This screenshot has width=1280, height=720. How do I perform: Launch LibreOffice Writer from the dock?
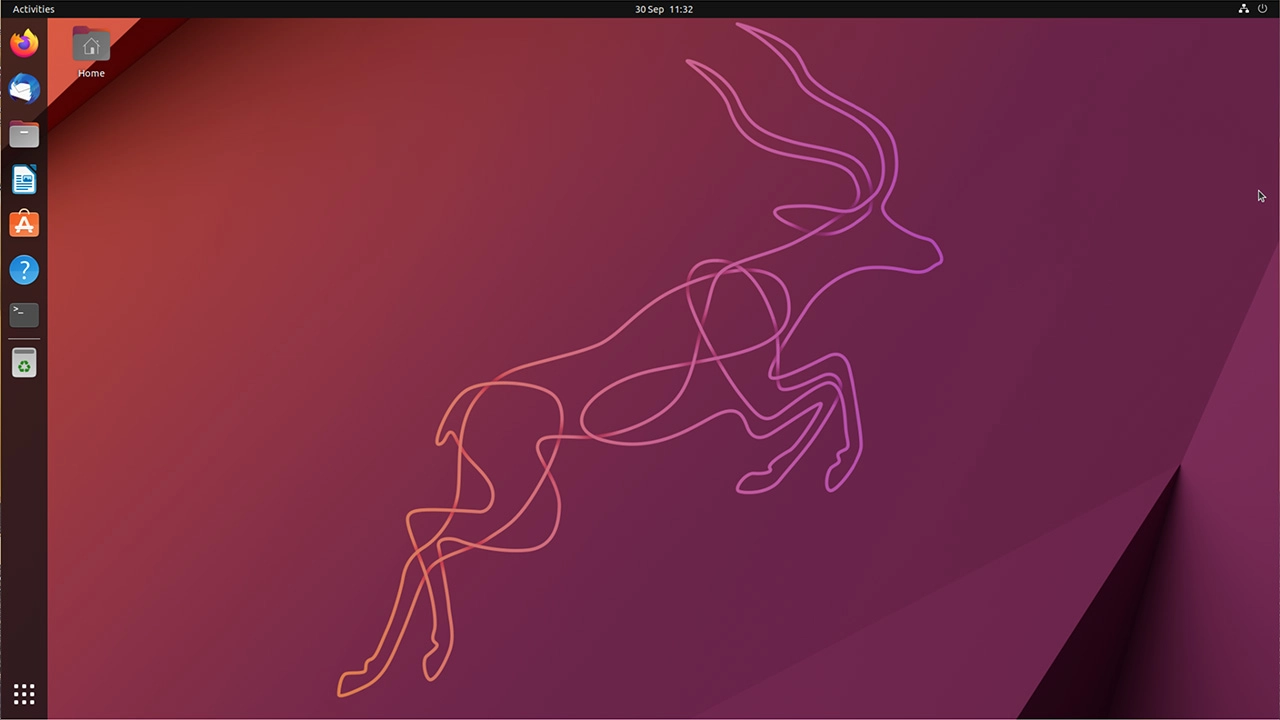click(24, 179)
